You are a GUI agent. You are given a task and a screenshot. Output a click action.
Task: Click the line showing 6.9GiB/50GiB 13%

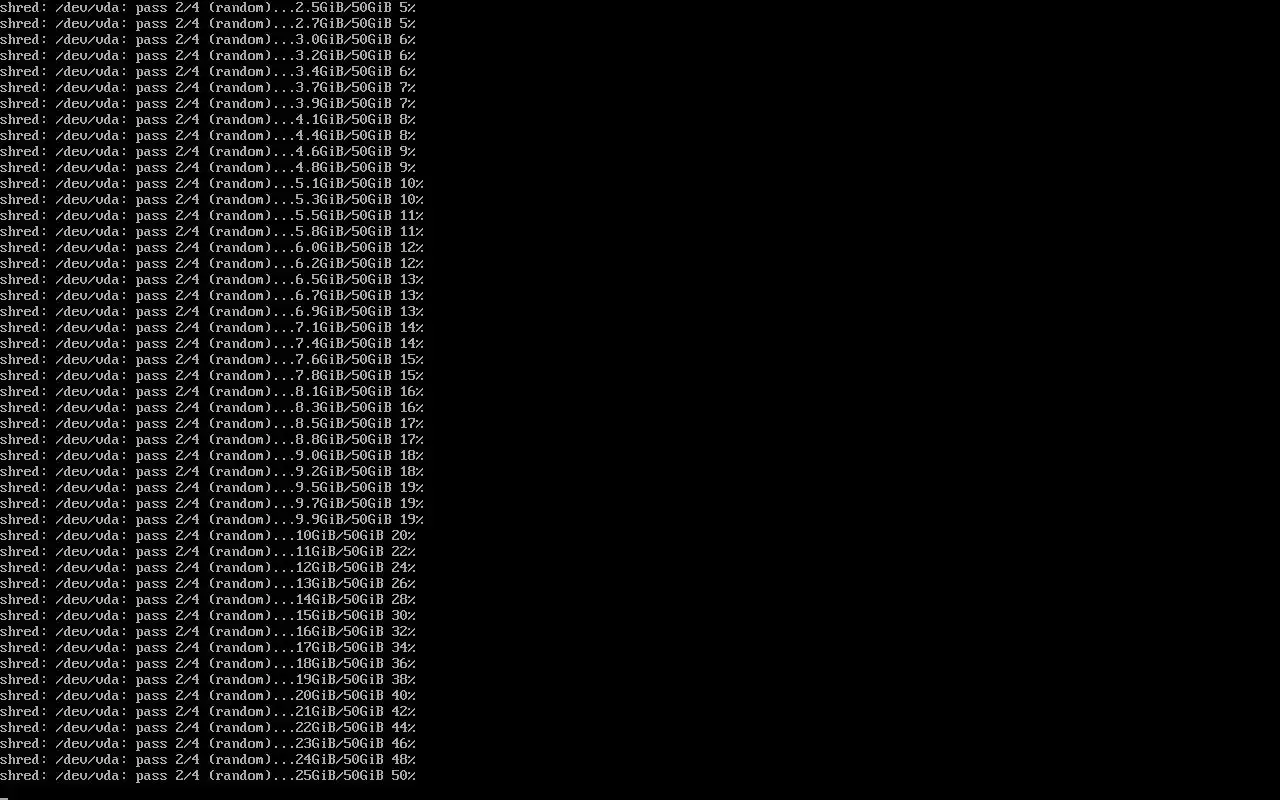[212, 312]
